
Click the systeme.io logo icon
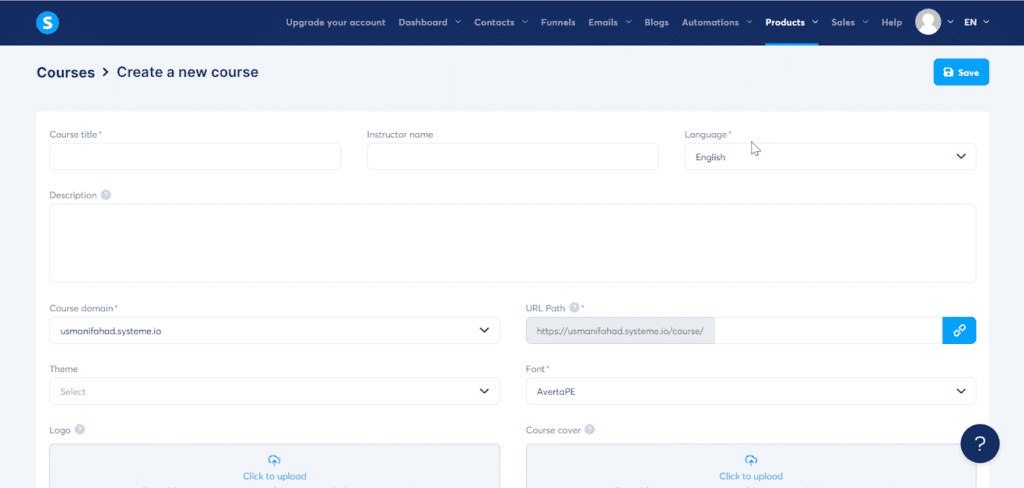(x=48, y=23)
